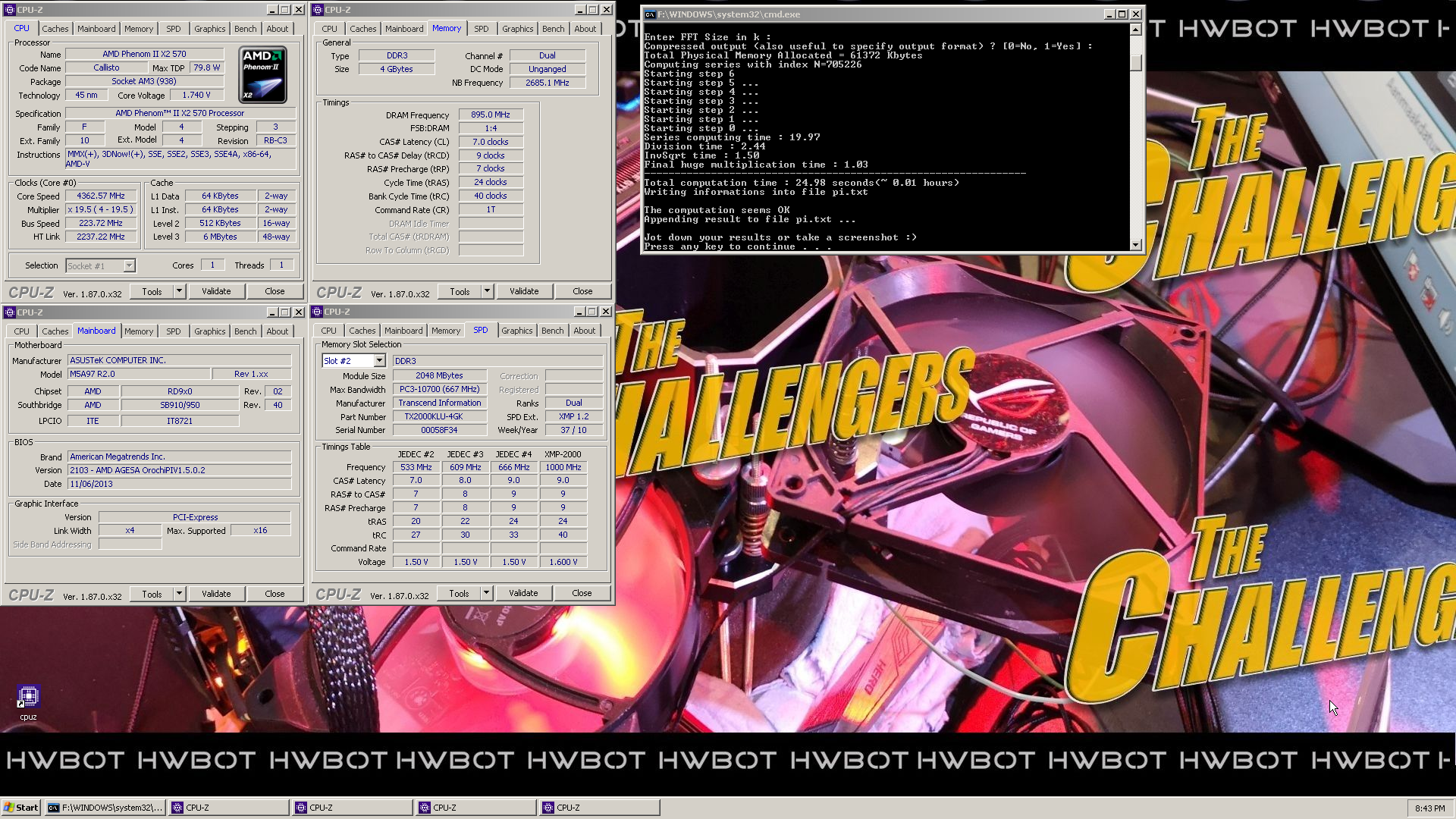Viewport: 1456px width, 819px height.
Task: Click the SPD Ext. value XMP 1.2
Action: [573, 416]
